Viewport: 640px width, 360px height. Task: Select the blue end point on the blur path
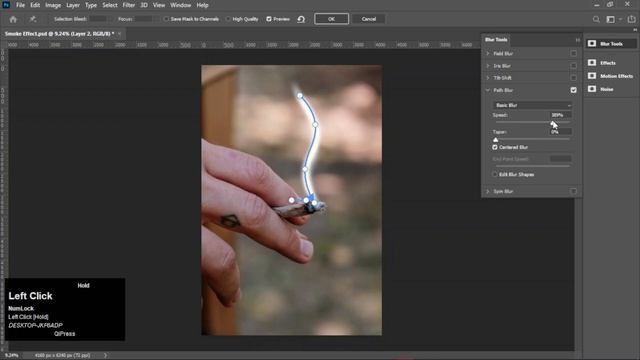click(312, 198)
